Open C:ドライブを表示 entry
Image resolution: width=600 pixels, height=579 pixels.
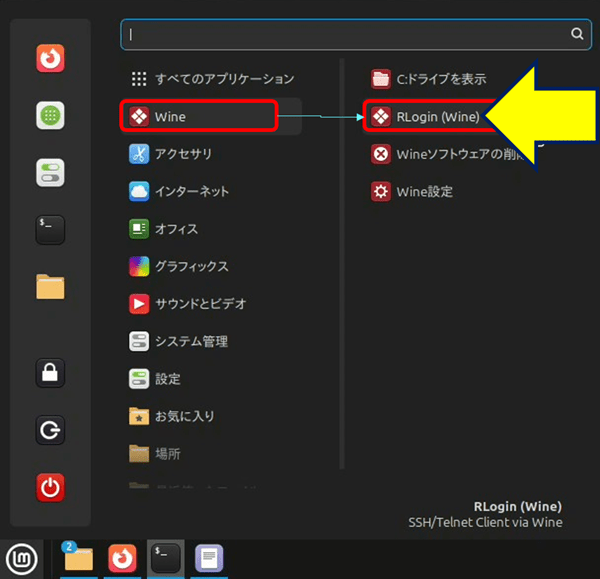[x=429, y=79]
